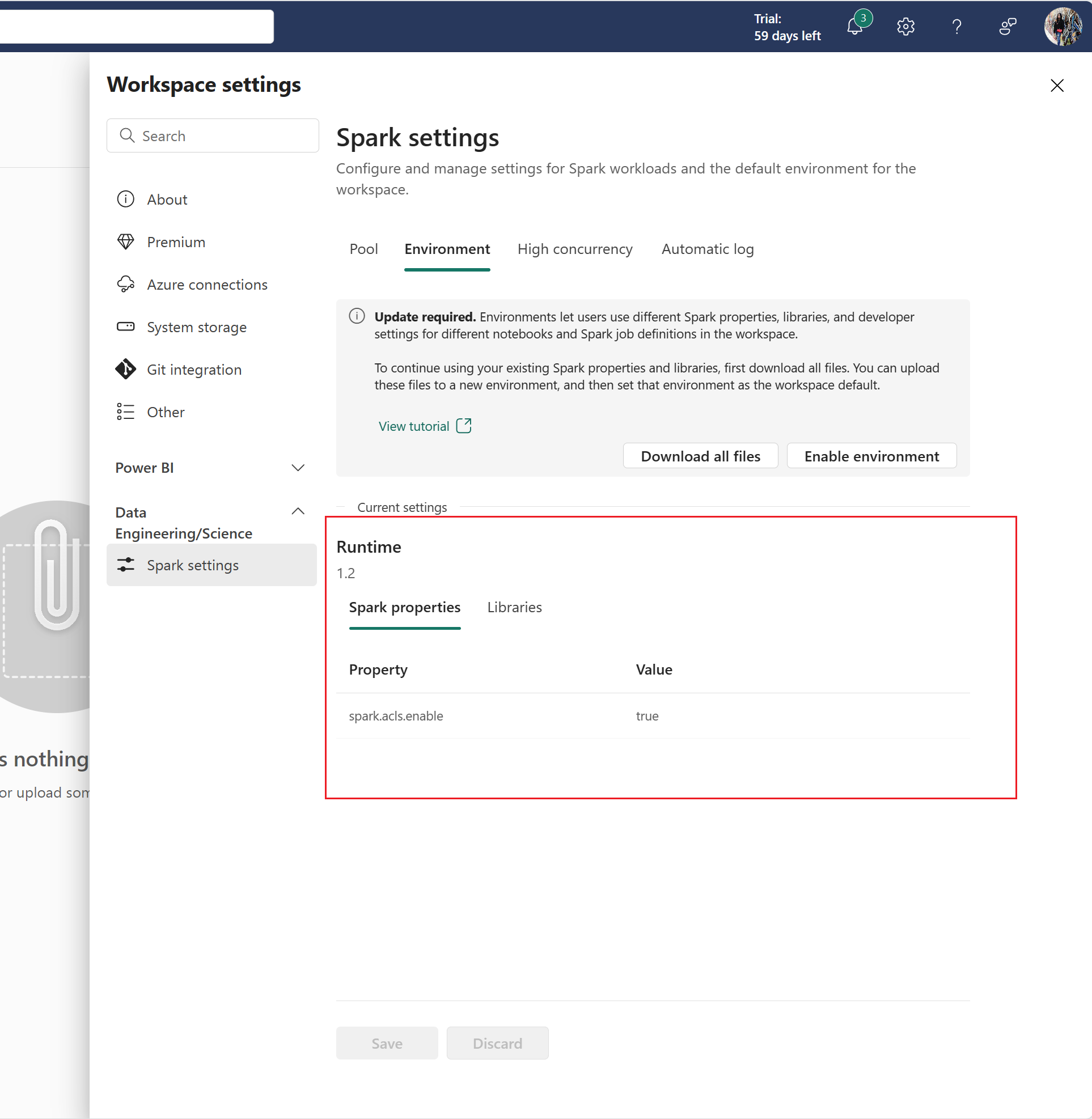Image resolution: width=1092 pixels, height=1119 pixels.
Task: Click the Download all files button
Action: click(x=700, y=455)
